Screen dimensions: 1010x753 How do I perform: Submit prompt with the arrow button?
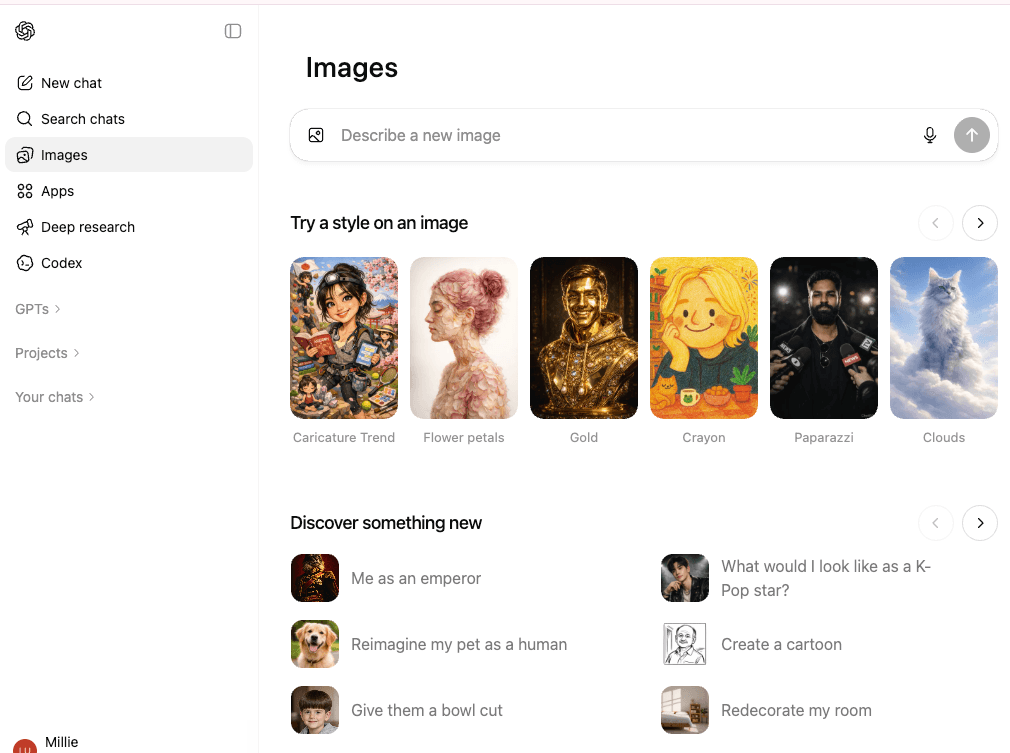(971, 134)
